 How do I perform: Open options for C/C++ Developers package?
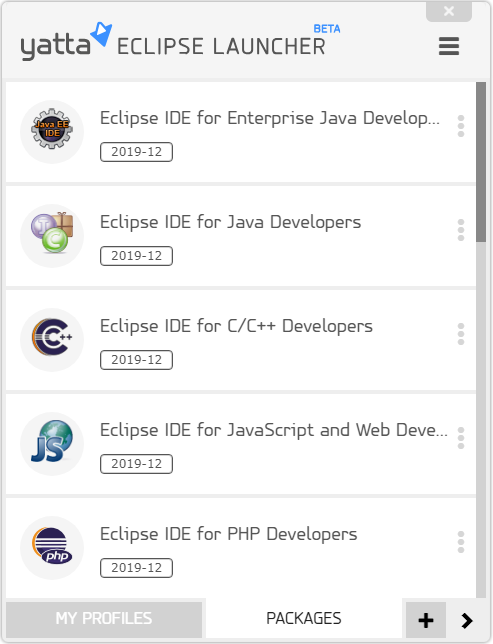tap(461, 334)
